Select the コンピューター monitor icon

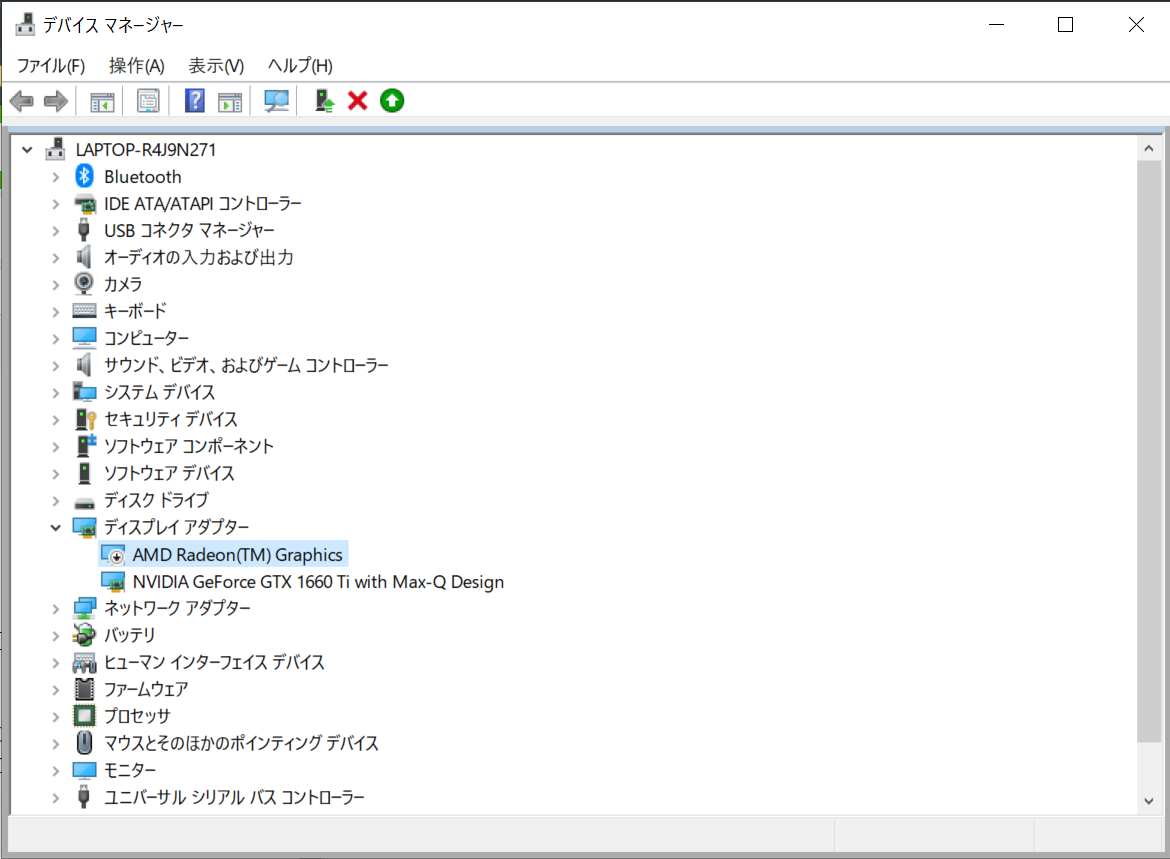(x=84, y=337)
